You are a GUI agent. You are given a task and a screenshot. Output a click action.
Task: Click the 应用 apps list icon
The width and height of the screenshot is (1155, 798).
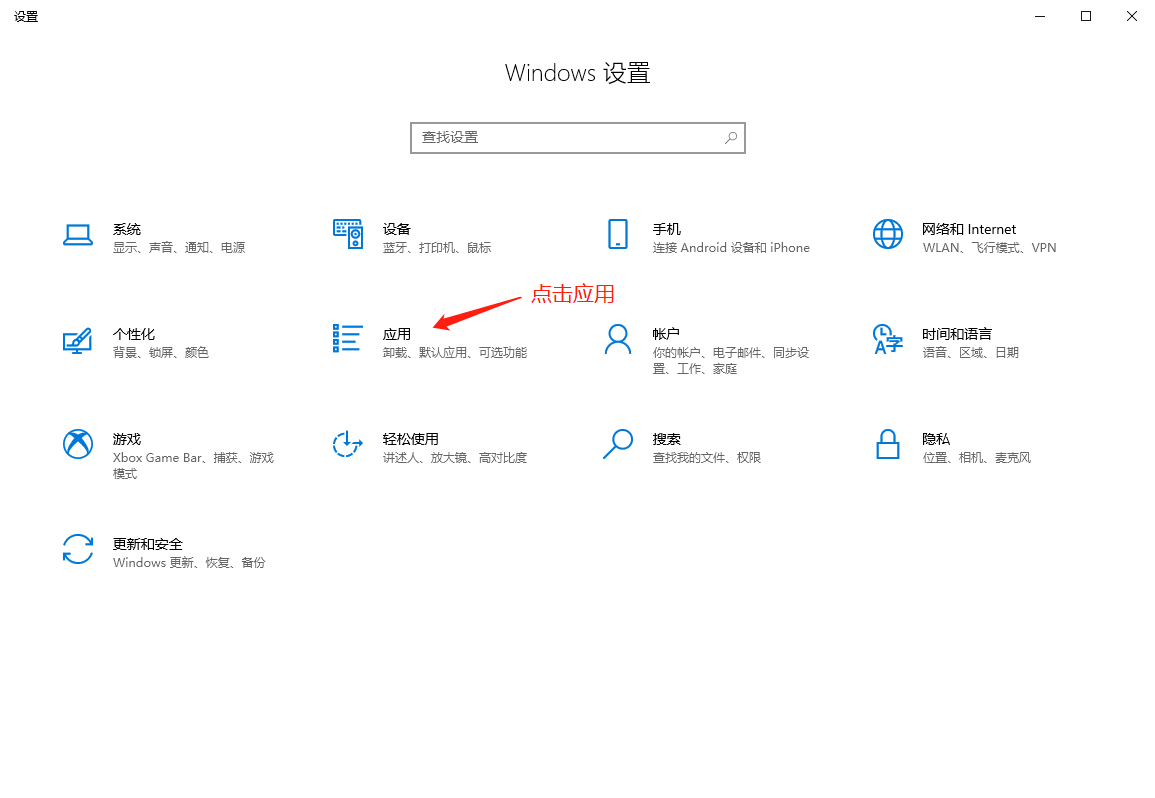pyautogui.click(x=348, y=338)
